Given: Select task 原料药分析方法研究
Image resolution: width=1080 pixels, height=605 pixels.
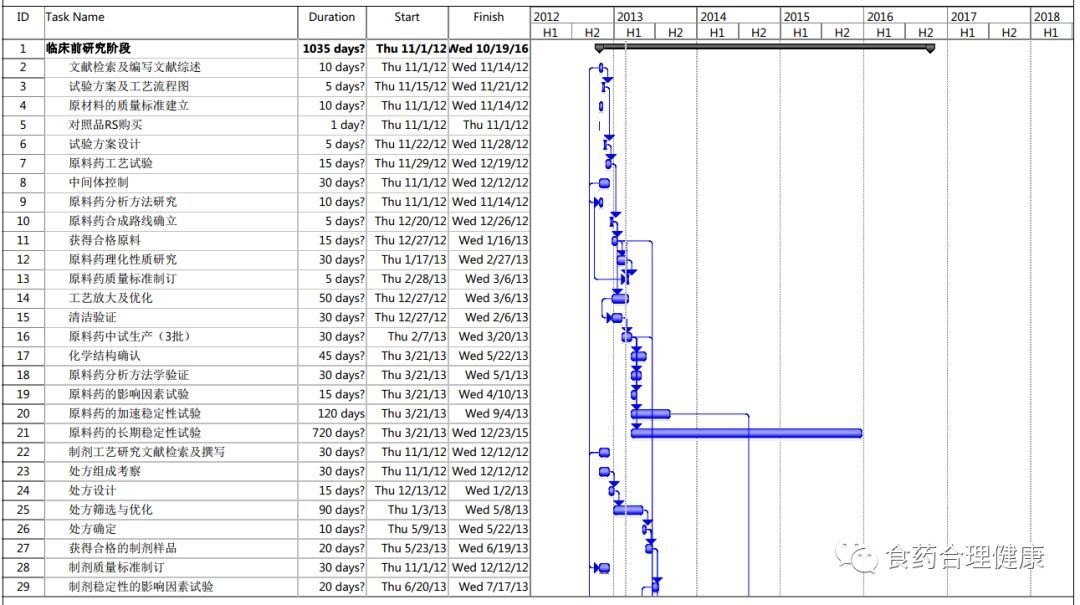Looking at the screenshot, I should (123, 202).
